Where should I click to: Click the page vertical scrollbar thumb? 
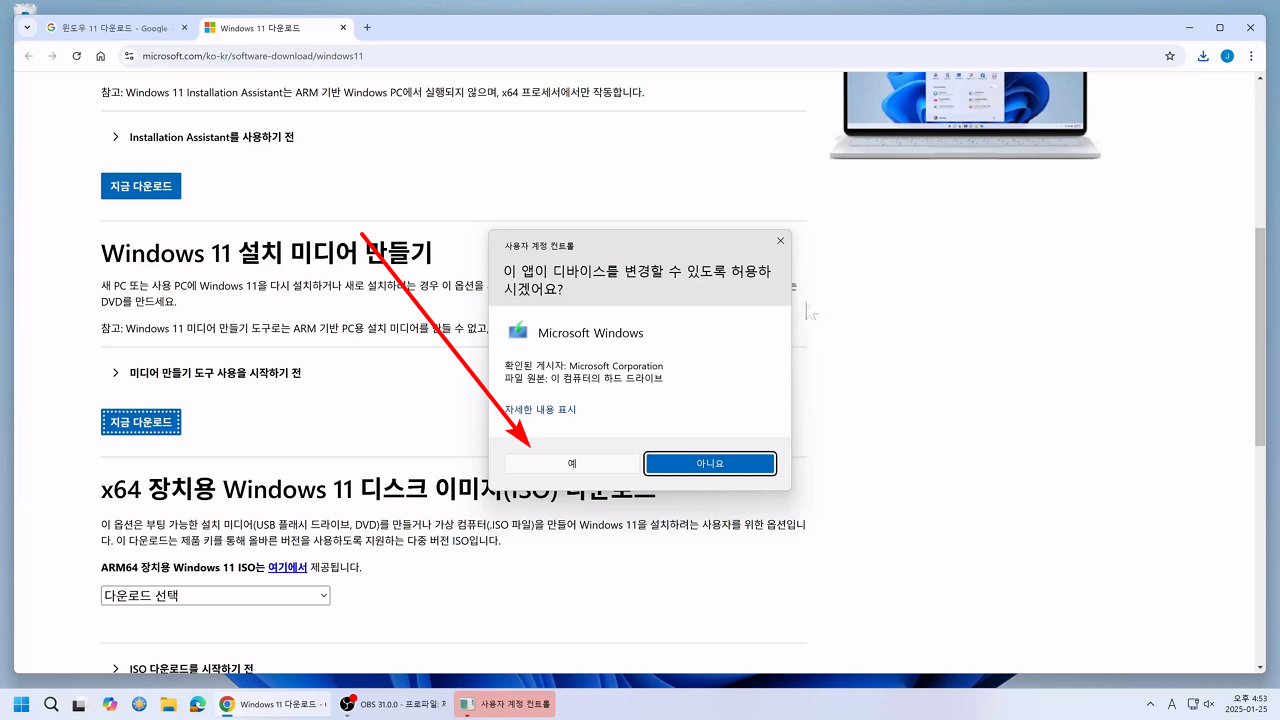click(x=1260, y=337)
